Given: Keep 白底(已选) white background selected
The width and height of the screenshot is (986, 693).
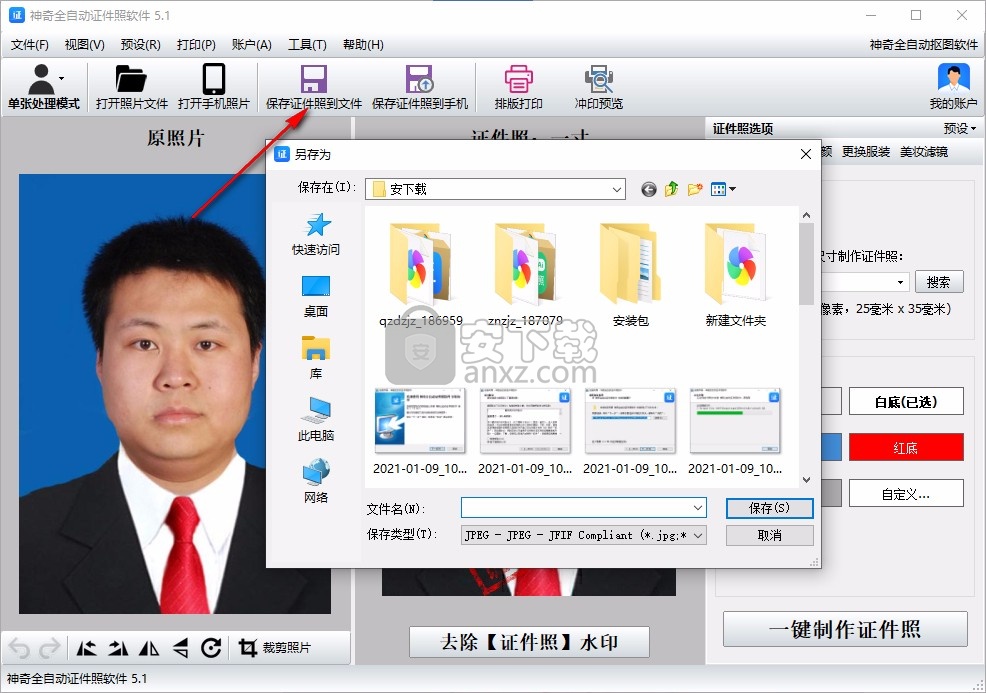Looking at the screenshot, I should [x=907, y=401].
